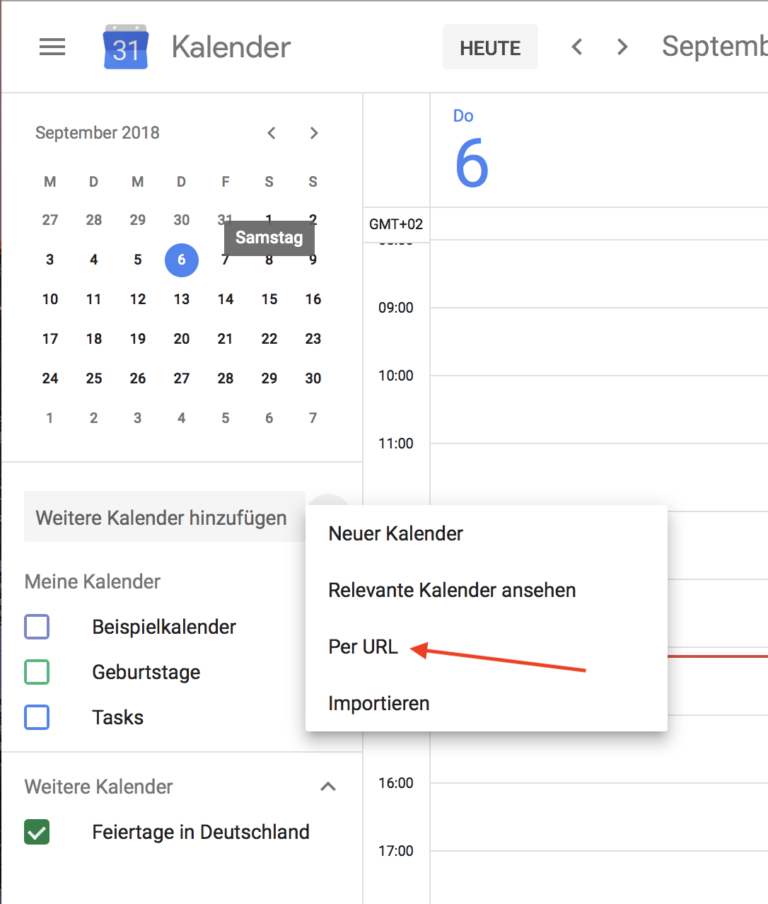Click the Google Calendar 31 logo
This screenshot has height=904, width=768.
125,47
